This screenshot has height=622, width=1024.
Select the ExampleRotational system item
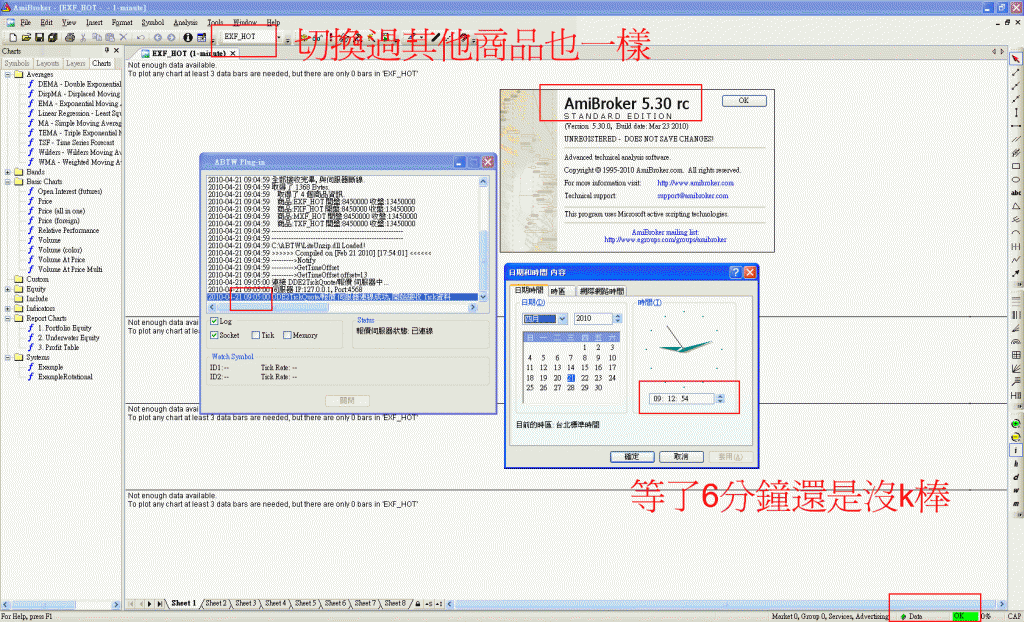click(65, 377)
